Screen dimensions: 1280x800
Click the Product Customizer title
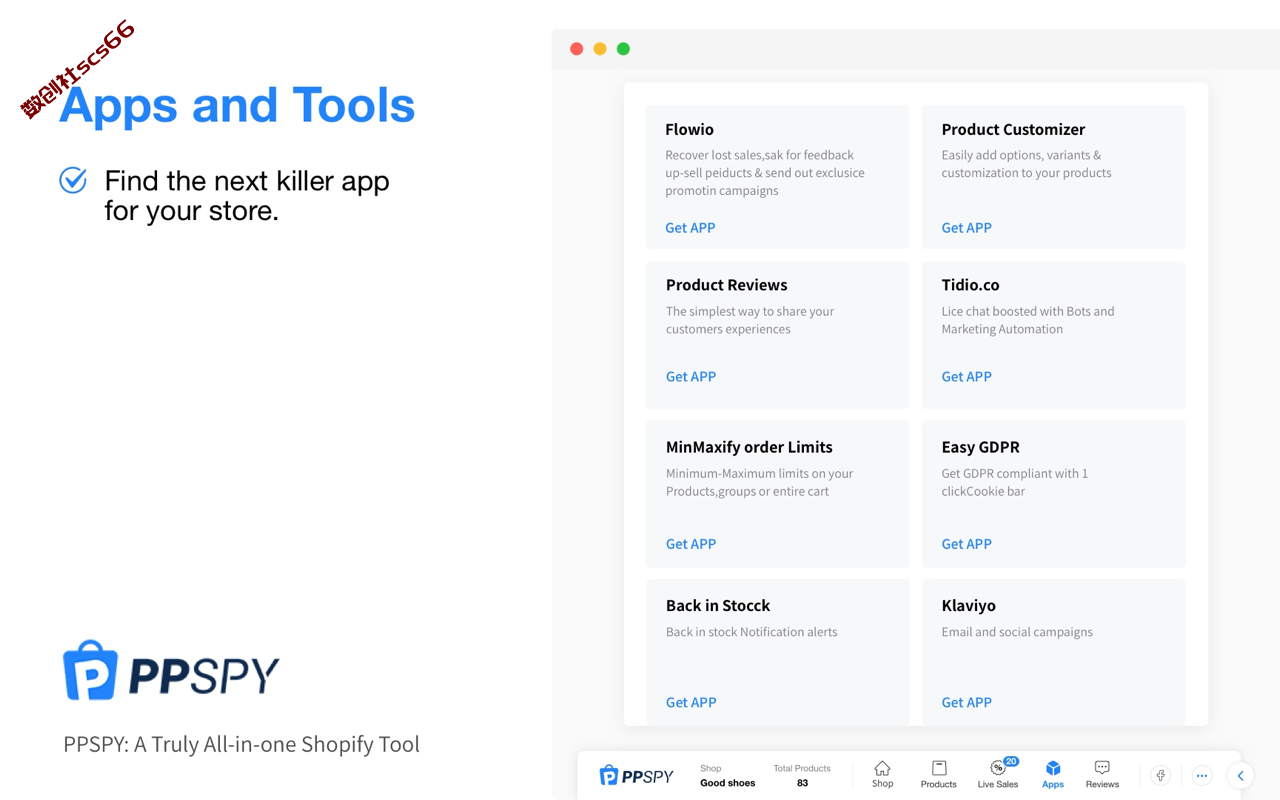[1013, 129]
